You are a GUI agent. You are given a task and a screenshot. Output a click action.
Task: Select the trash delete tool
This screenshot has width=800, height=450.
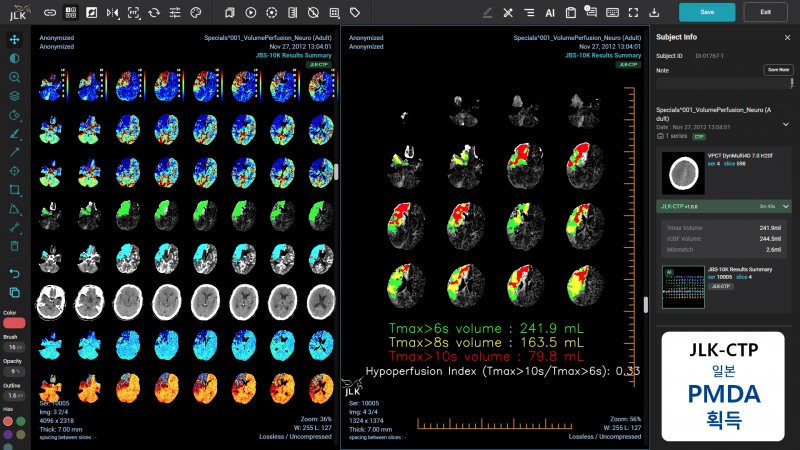(x=14, y=246)
